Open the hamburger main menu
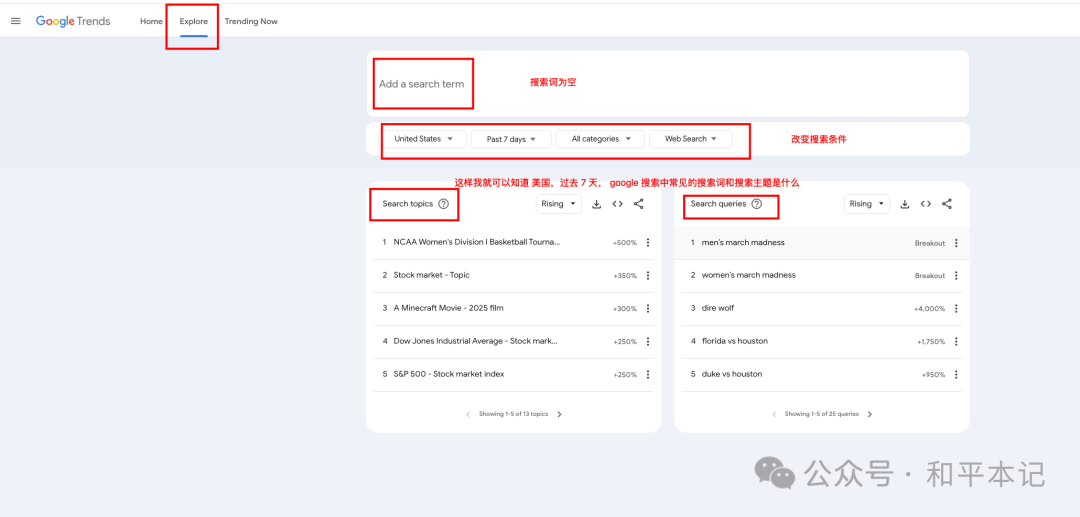The image size is (1080, 517). (16, 21)
